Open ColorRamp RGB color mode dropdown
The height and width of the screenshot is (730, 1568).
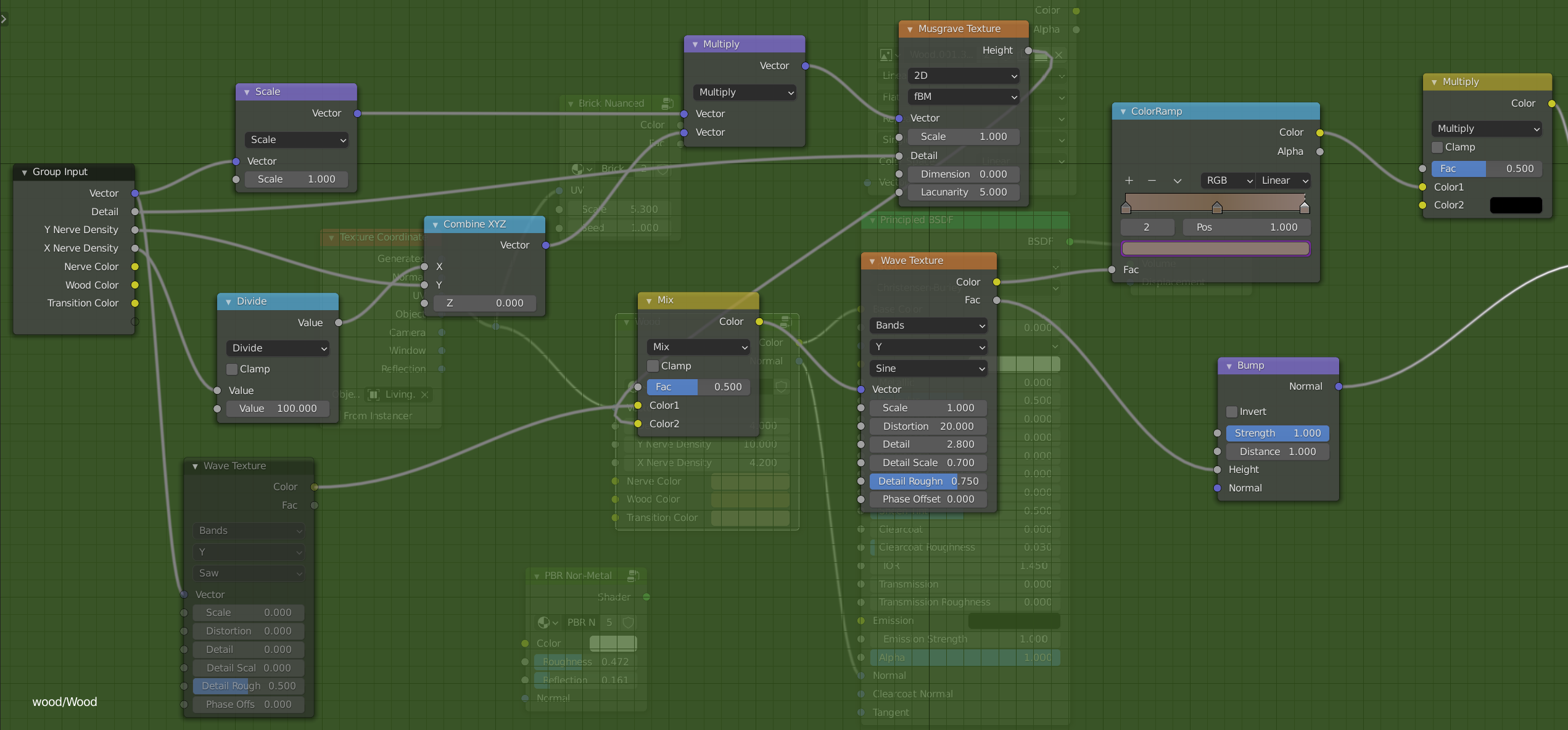(1228, 181)
